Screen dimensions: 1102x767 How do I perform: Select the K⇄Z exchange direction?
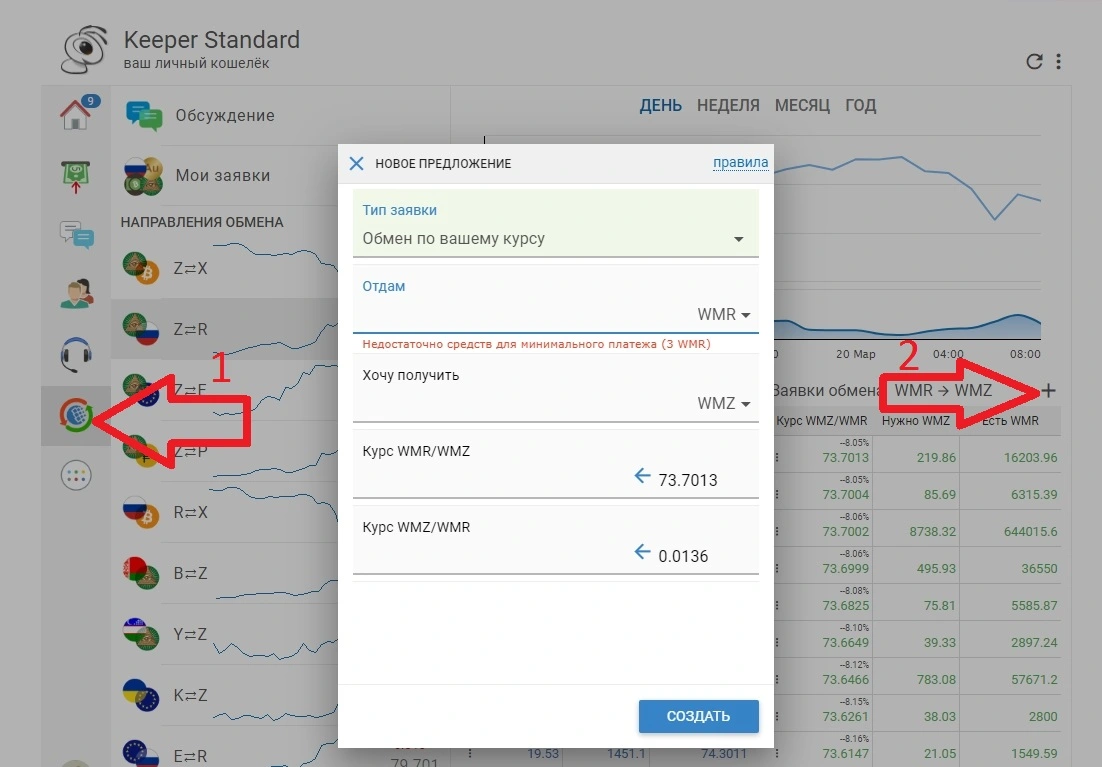(x=225, y=695)
